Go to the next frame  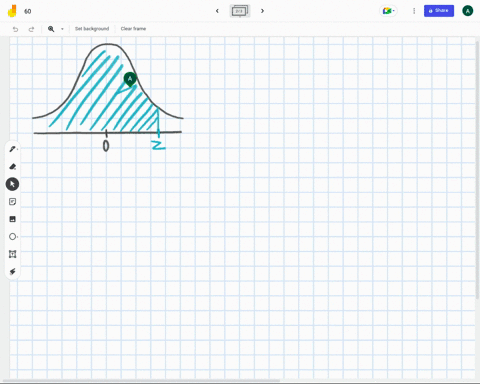(x=262, y=11)
